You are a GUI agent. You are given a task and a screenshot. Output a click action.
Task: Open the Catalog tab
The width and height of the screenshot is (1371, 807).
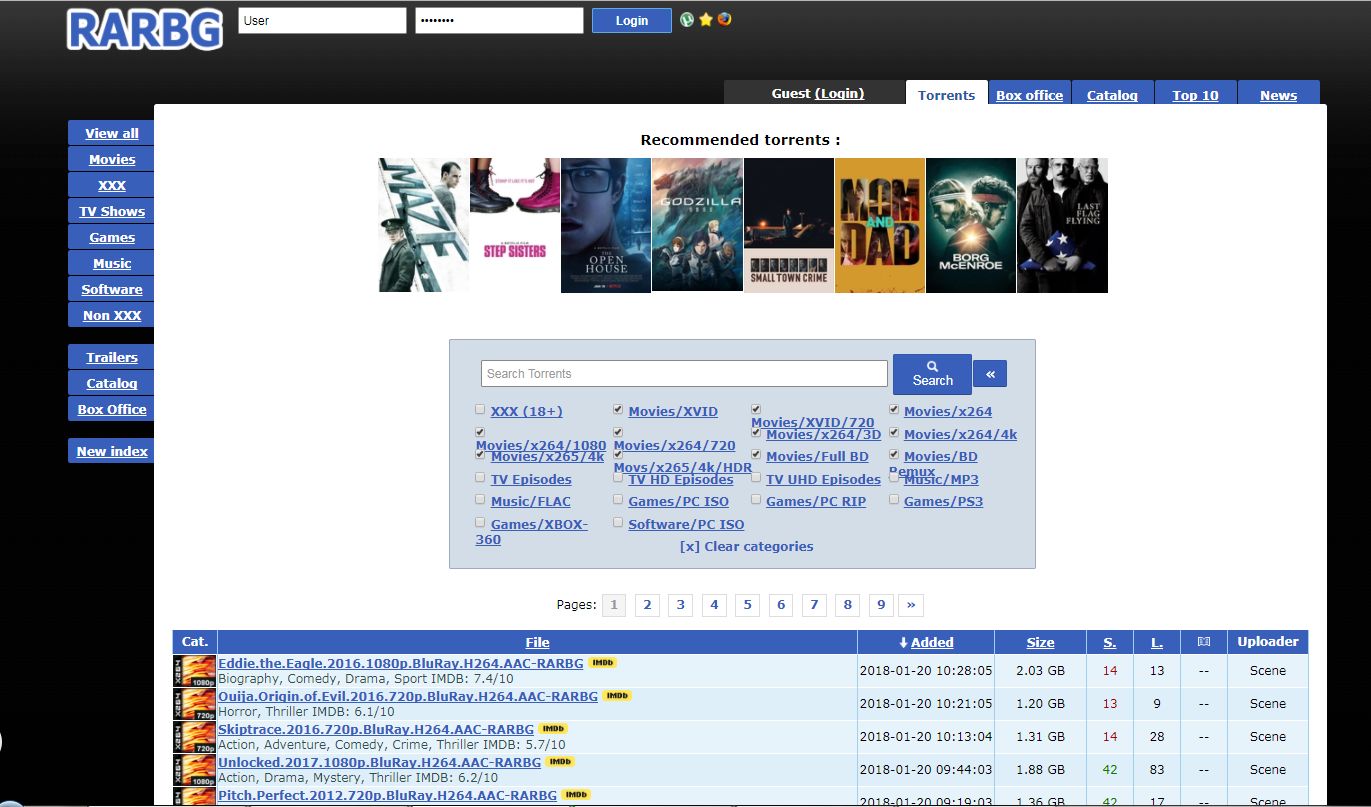tap(1112, 95)
